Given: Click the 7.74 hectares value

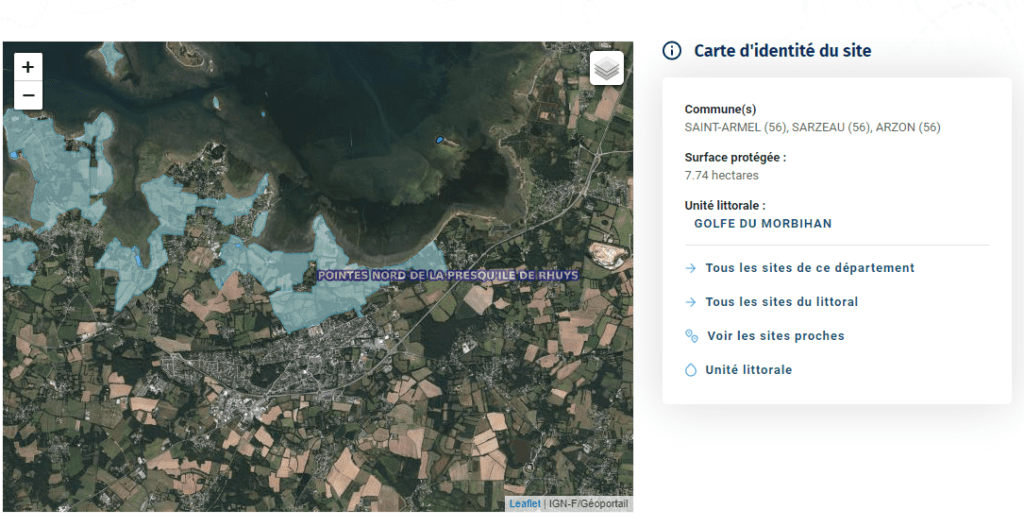Looking at the screenshot, I should click(722, 175).
